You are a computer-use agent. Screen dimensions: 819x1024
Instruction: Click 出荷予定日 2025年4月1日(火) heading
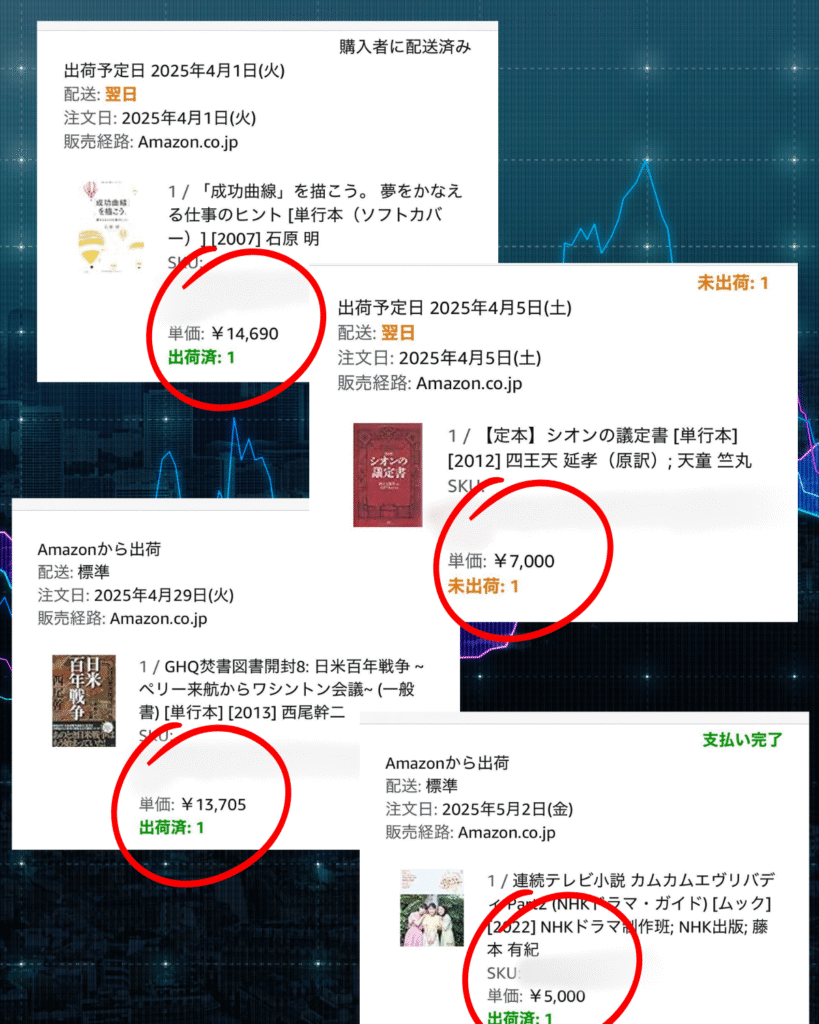point(174,71)
